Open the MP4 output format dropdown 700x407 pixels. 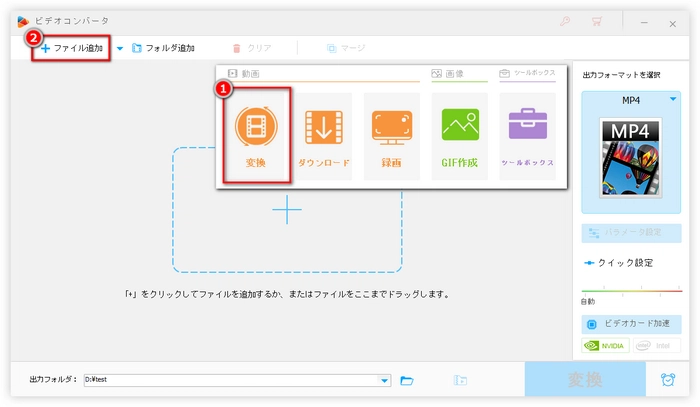(673, 99)
